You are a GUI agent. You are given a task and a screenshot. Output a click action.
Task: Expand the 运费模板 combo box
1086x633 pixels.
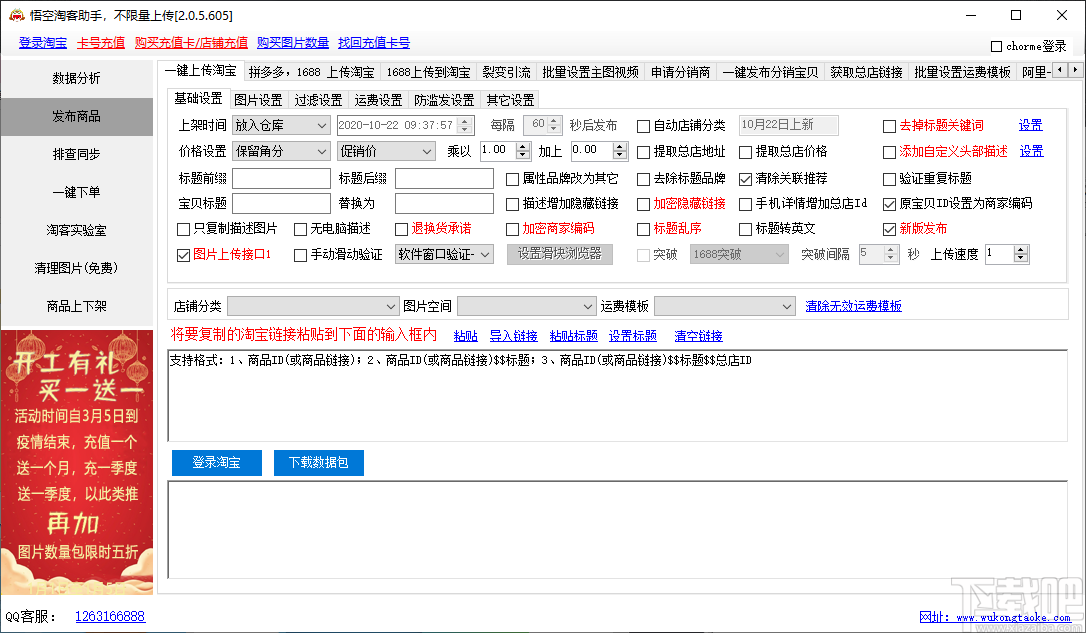click(x=724, y=306)
